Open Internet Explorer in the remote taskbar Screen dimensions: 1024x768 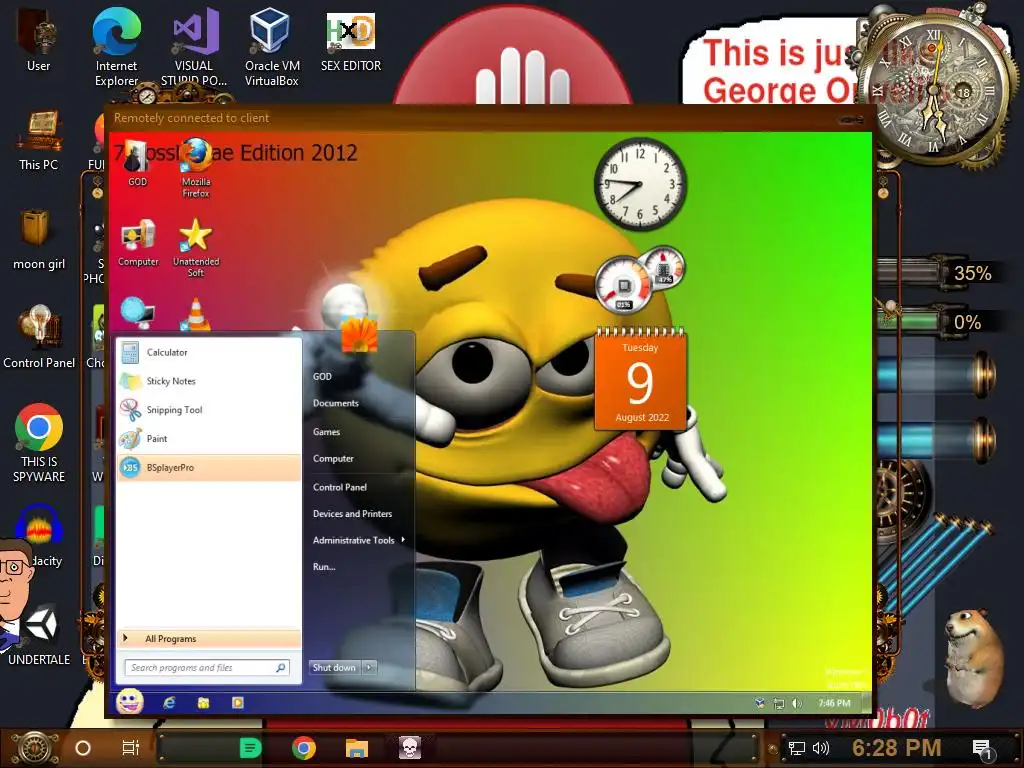click(x=170, y=703)
